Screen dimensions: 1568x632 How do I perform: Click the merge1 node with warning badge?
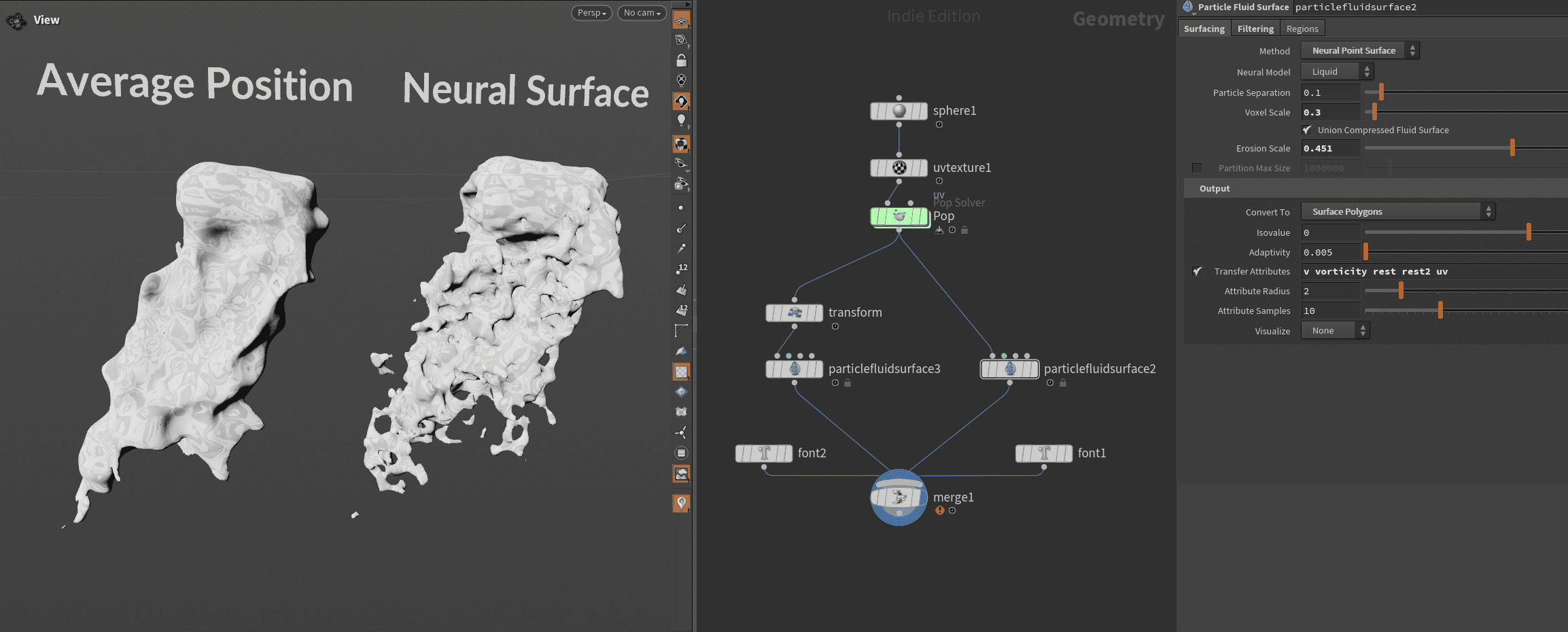899,497
